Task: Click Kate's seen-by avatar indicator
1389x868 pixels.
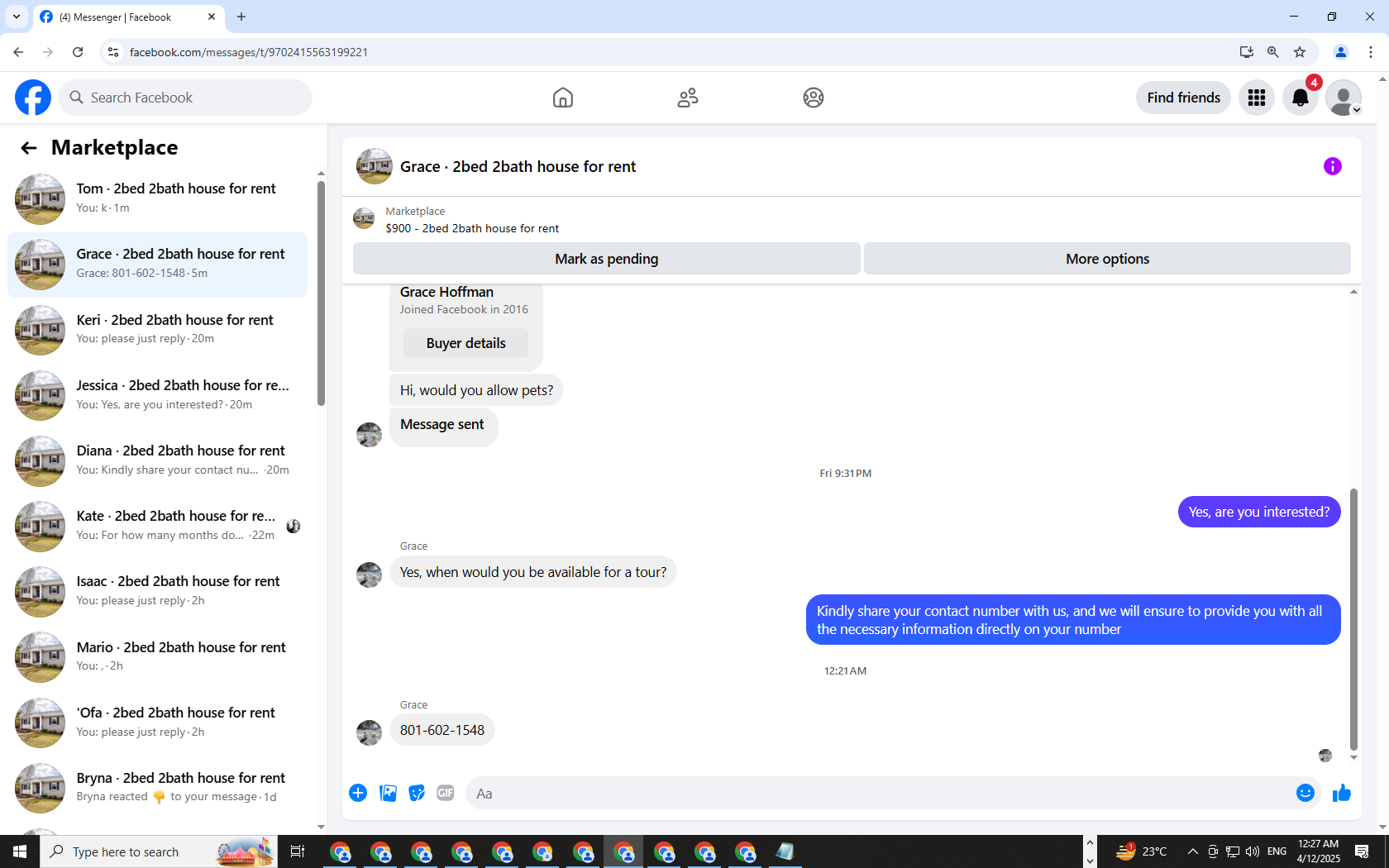Action: point(294,527)
